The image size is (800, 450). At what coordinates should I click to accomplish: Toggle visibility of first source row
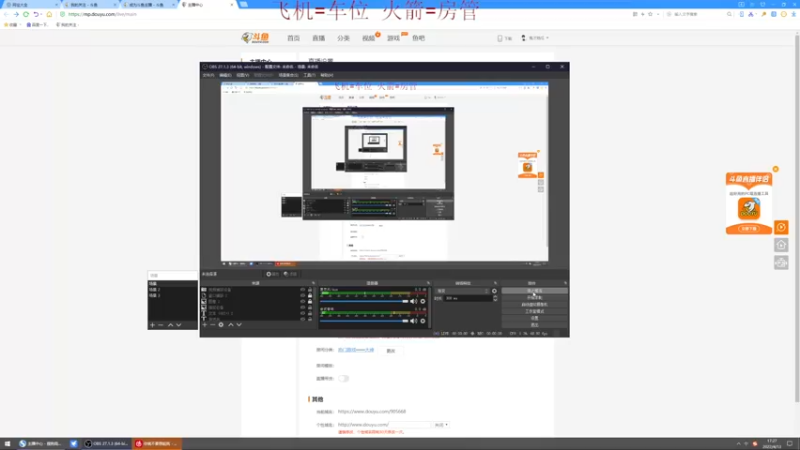click(303, 290)
